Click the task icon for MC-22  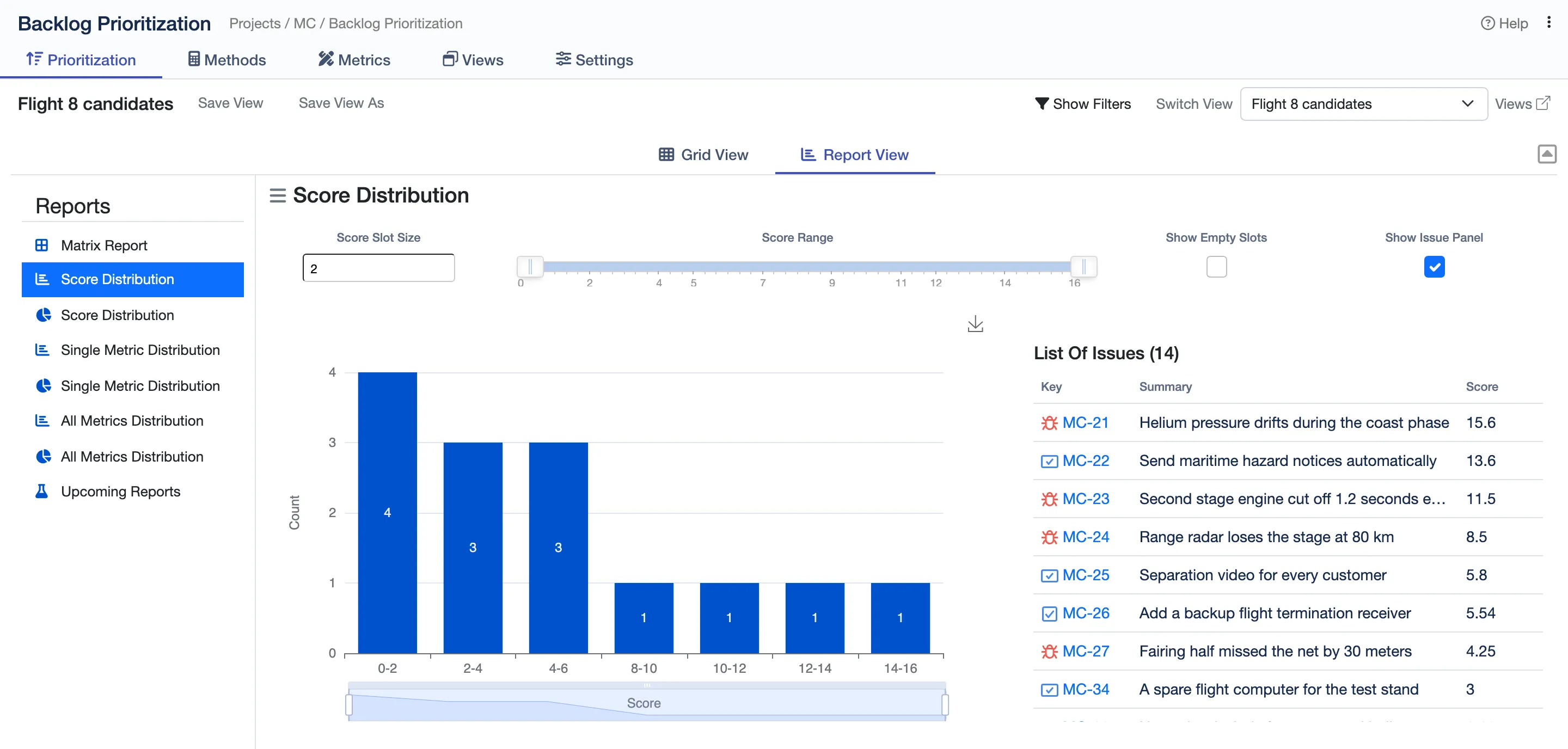pyautogui.click(x=1049, y=461)
